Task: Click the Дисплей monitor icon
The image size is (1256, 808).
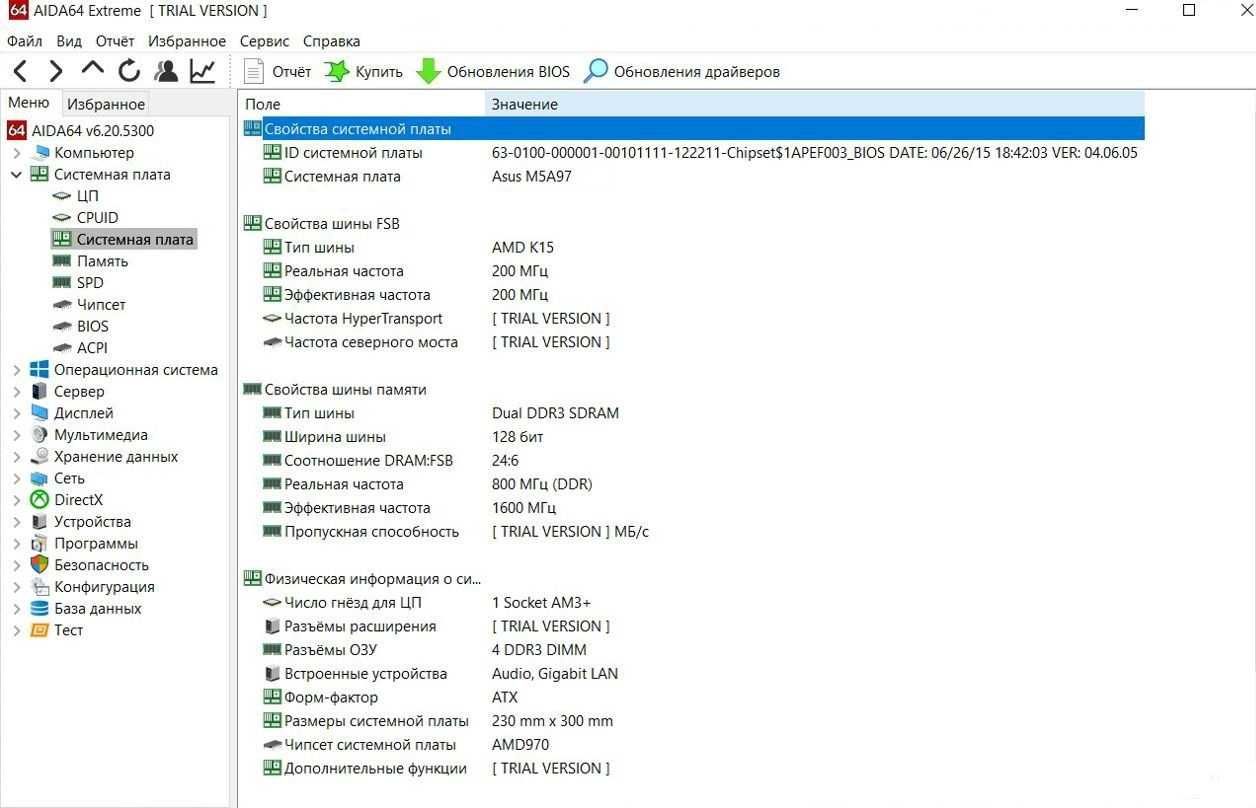Action: (39, 413)
